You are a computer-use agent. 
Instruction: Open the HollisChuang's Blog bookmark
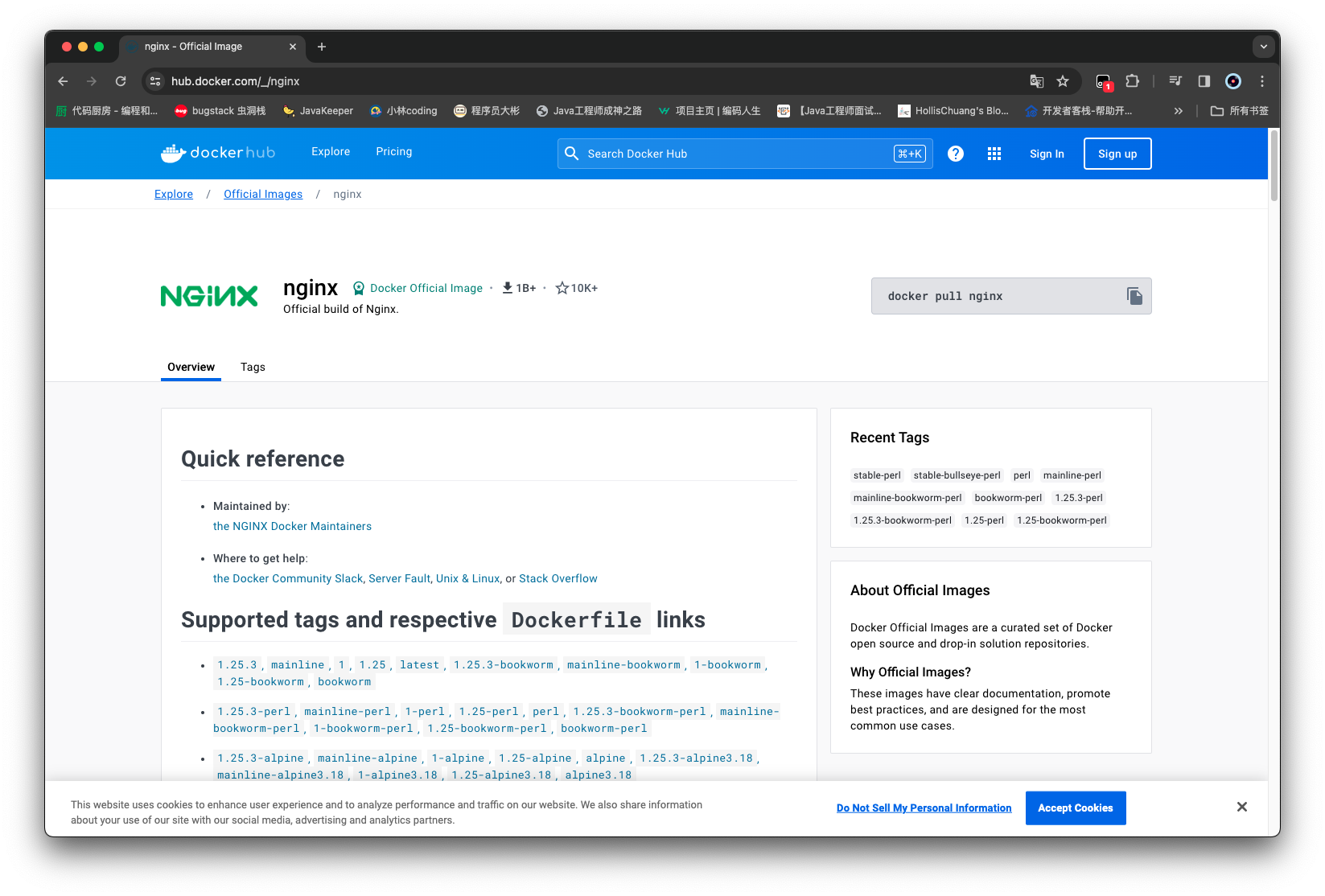[x=953, y=111]
